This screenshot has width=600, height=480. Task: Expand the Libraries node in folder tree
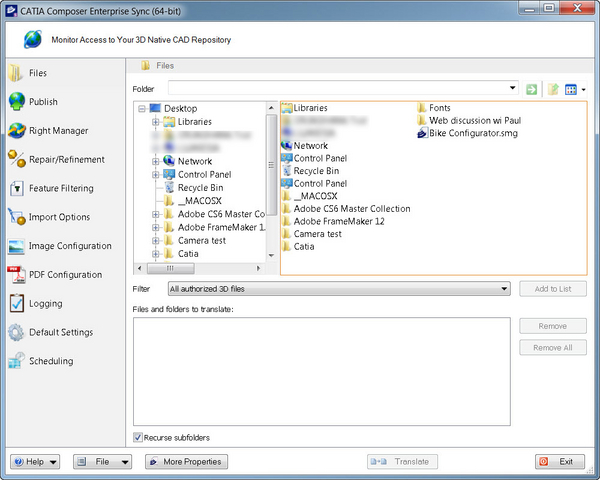coord(156,122)
